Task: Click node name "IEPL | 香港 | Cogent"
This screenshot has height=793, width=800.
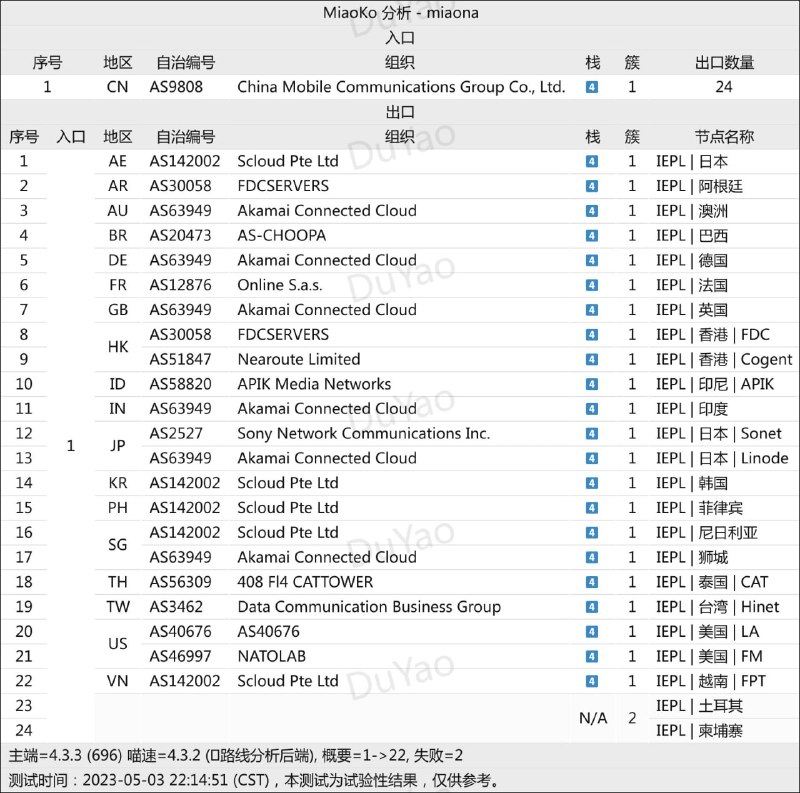Action: pyautogui.click(x=724, y=359)
